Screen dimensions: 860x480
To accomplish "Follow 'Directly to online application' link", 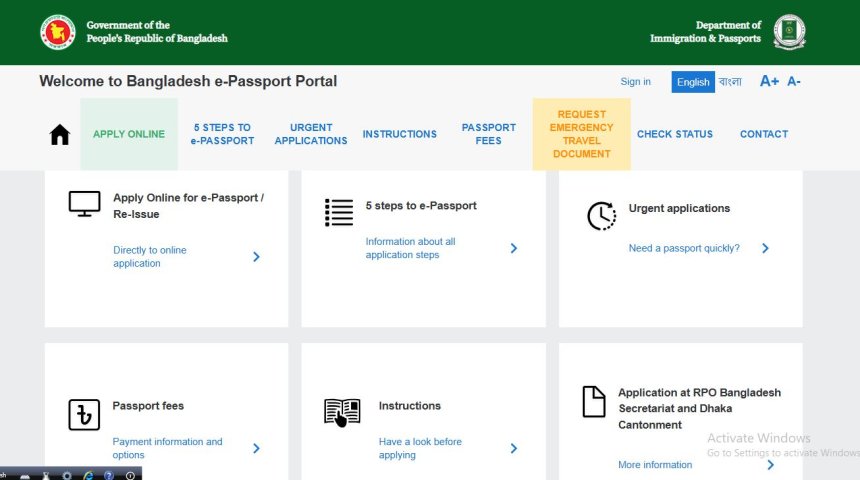I will pos(150,257).
